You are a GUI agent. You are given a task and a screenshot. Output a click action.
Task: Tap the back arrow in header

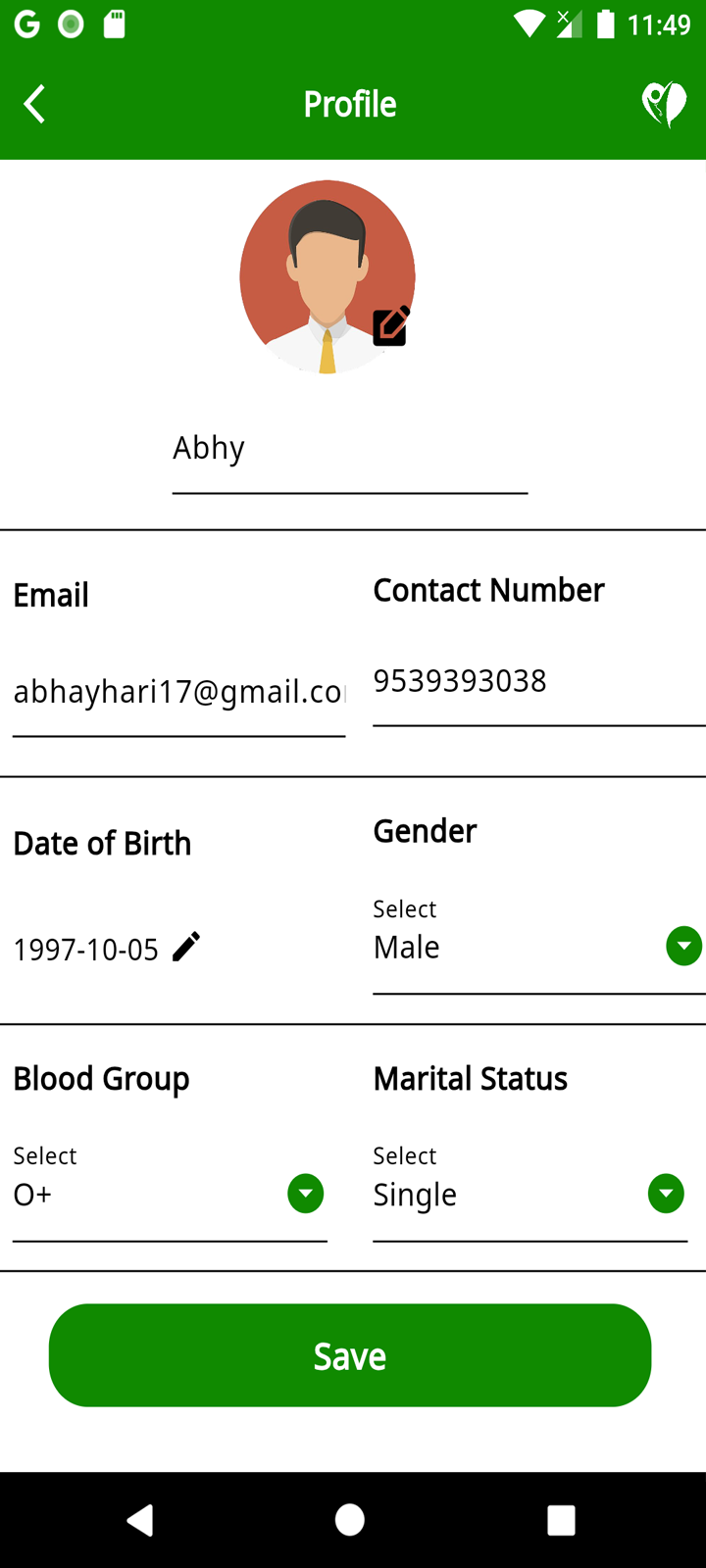click(35, 104)
